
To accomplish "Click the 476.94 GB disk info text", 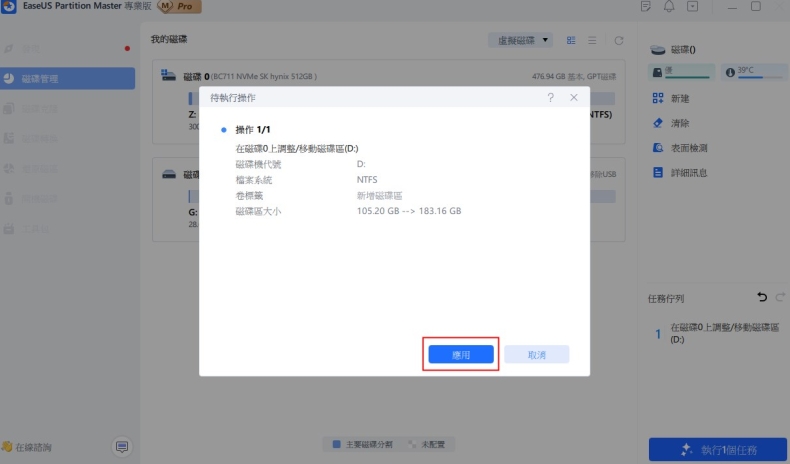I will point(574,77).
